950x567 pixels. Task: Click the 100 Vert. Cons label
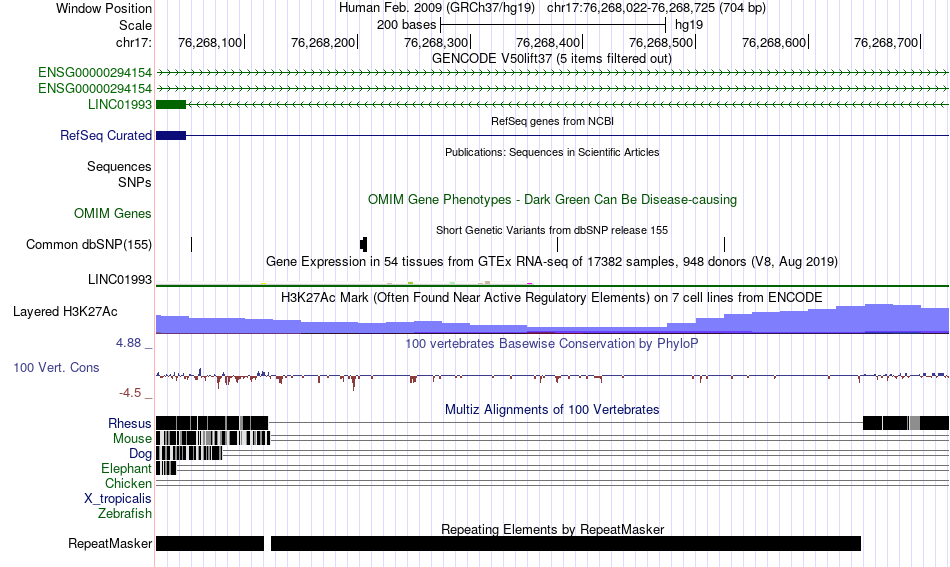(x=56, y=368)
